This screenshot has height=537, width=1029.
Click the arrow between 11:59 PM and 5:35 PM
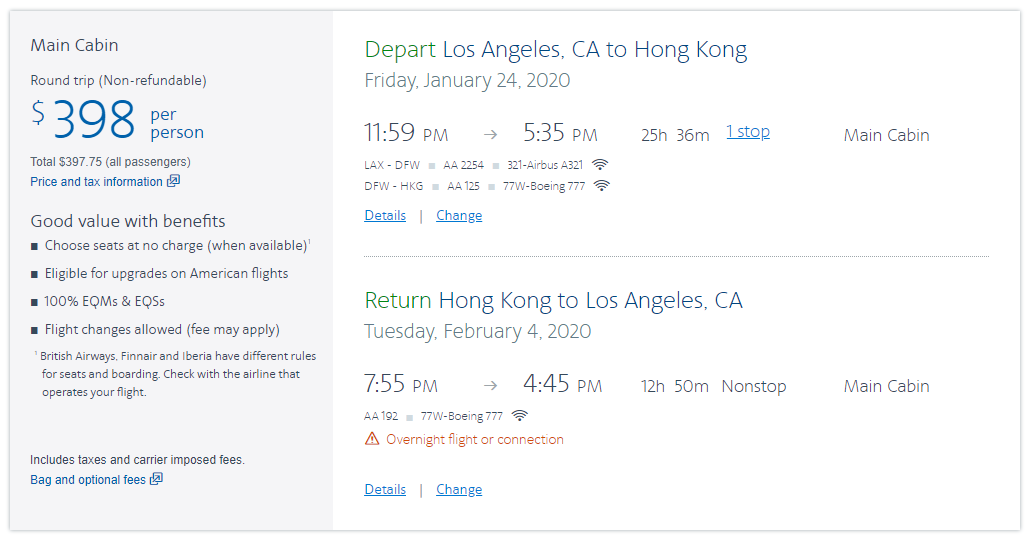(x=490, y=134)
